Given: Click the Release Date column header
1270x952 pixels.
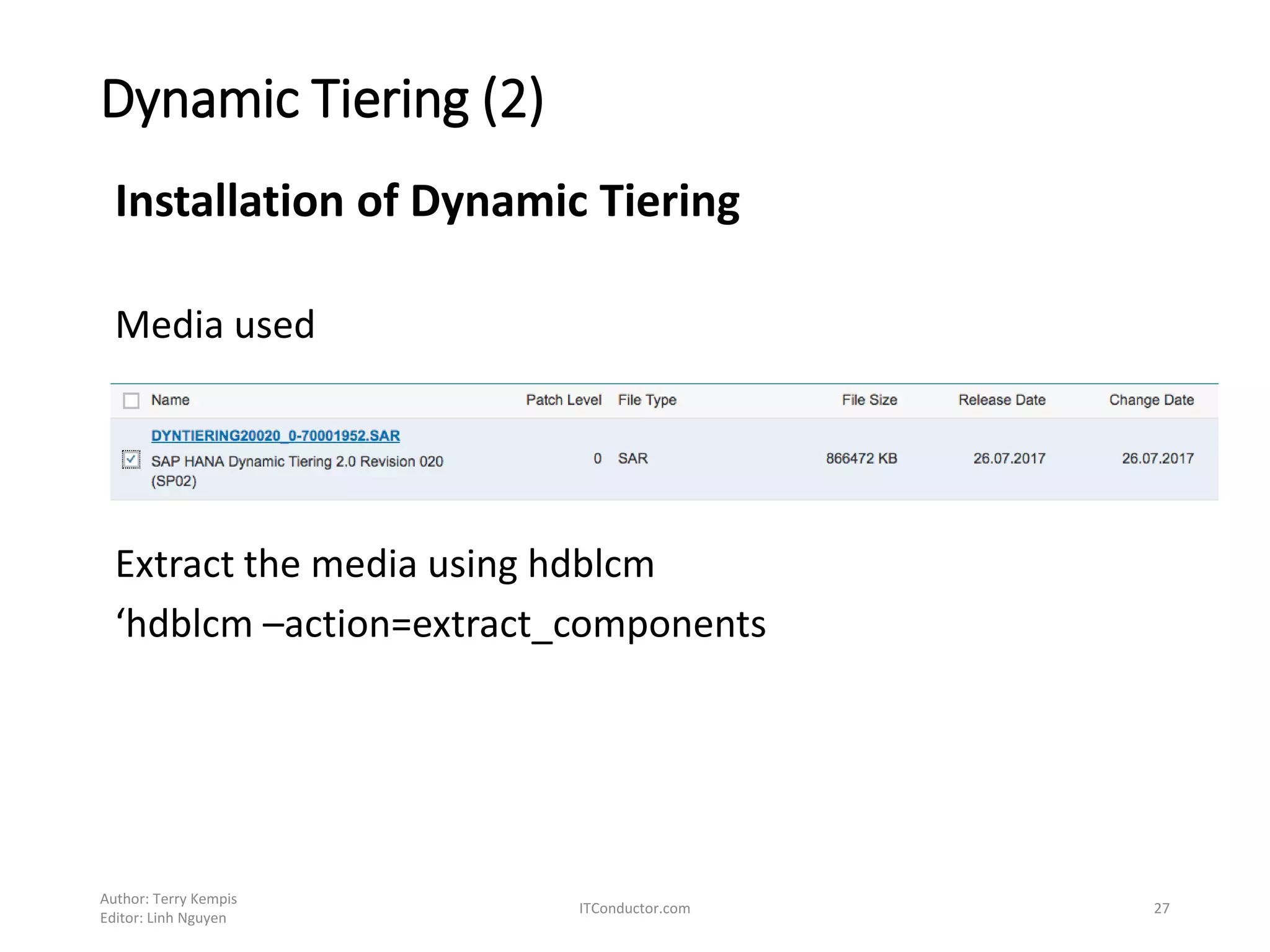Looking at the screenshot, I should 1002,400.
